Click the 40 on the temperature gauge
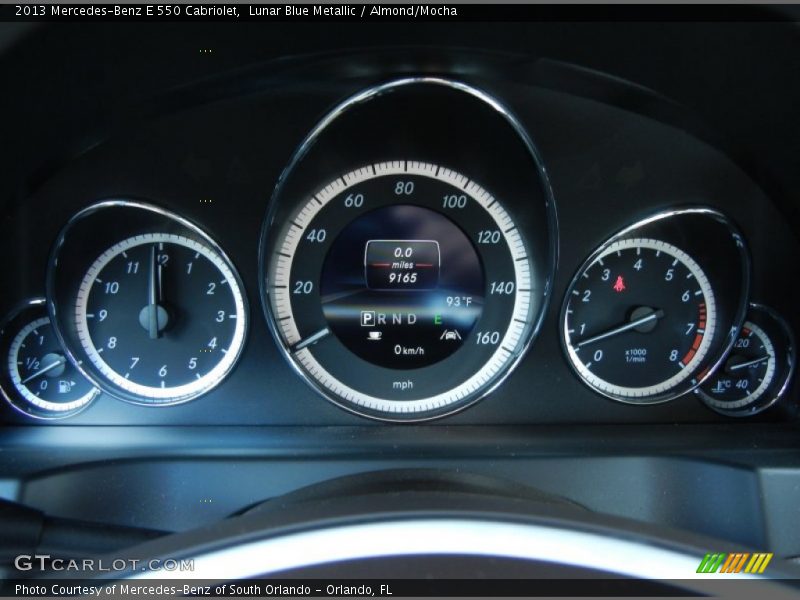The width and height of the screenshot is (800, 600). [x=742, y=384]
